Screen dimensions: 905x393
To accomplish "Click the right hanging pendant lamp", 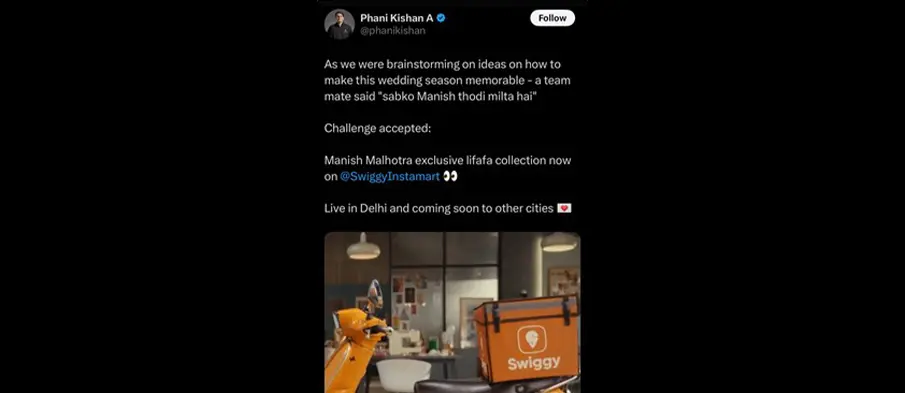I will point(559,242).
